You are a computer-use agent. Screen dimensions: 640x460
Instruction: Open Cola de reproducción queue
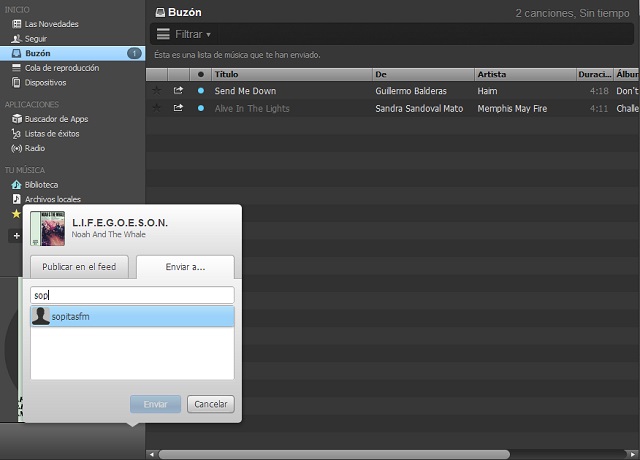[60, 67]
